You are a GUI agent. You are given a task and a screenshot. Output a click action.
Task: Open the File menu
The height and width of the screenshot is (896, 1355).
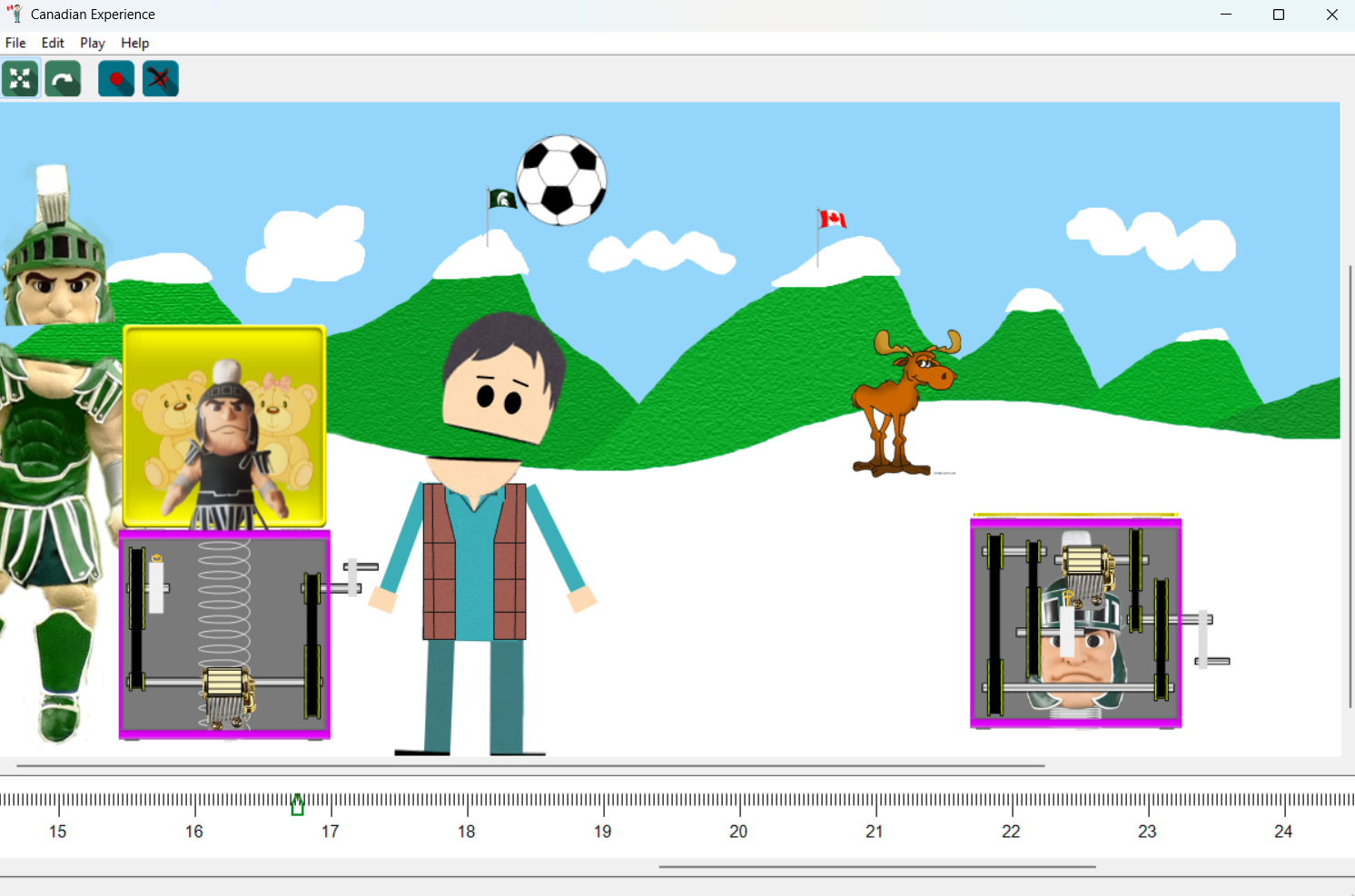pos(15,43)
